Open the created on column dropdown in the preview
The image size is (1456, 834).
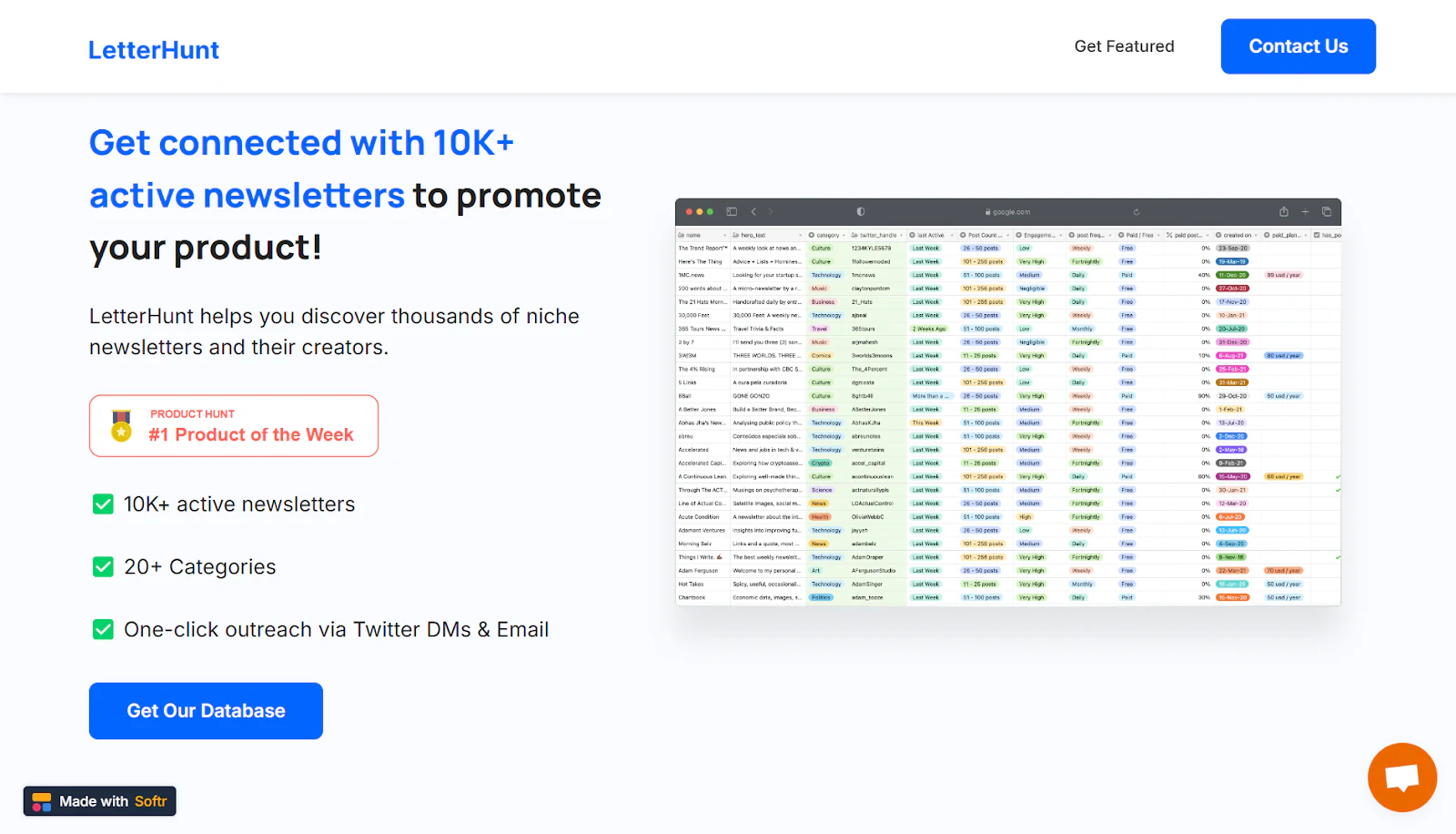click(x=1257, y=235)
